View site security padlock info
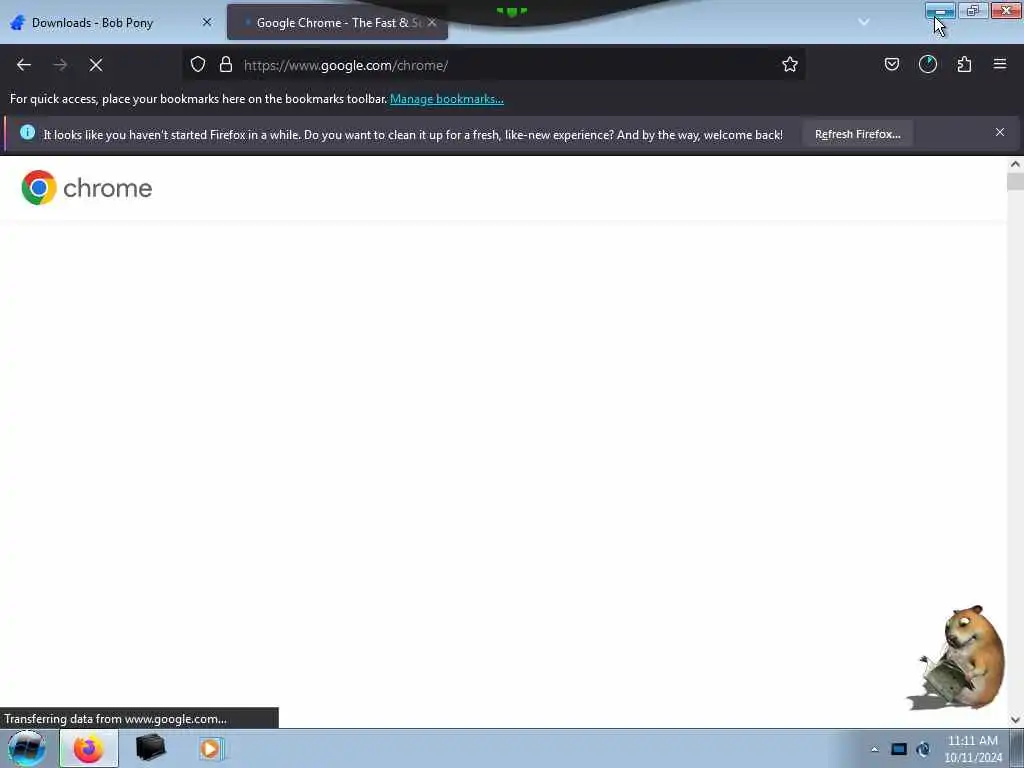The height and width of the screenshot is (768, 1024). click(x=226, y=64)
